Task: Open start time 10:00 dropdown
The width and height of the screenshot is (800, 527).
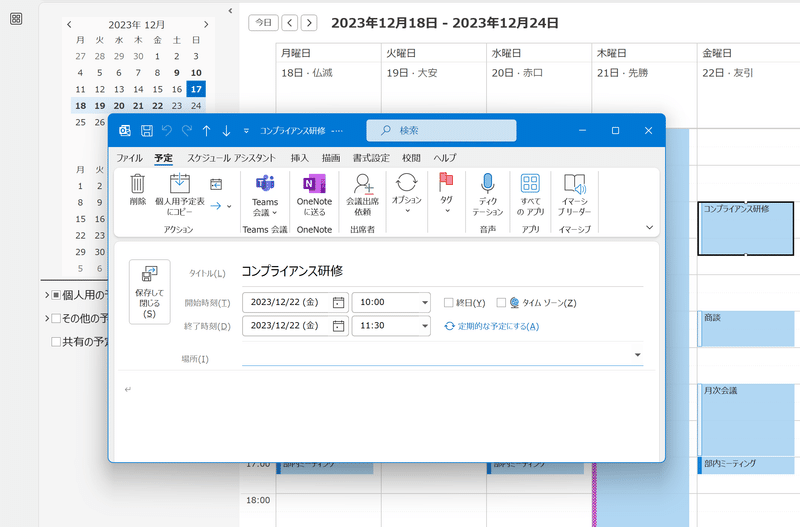Action: [x=424, y=303]
